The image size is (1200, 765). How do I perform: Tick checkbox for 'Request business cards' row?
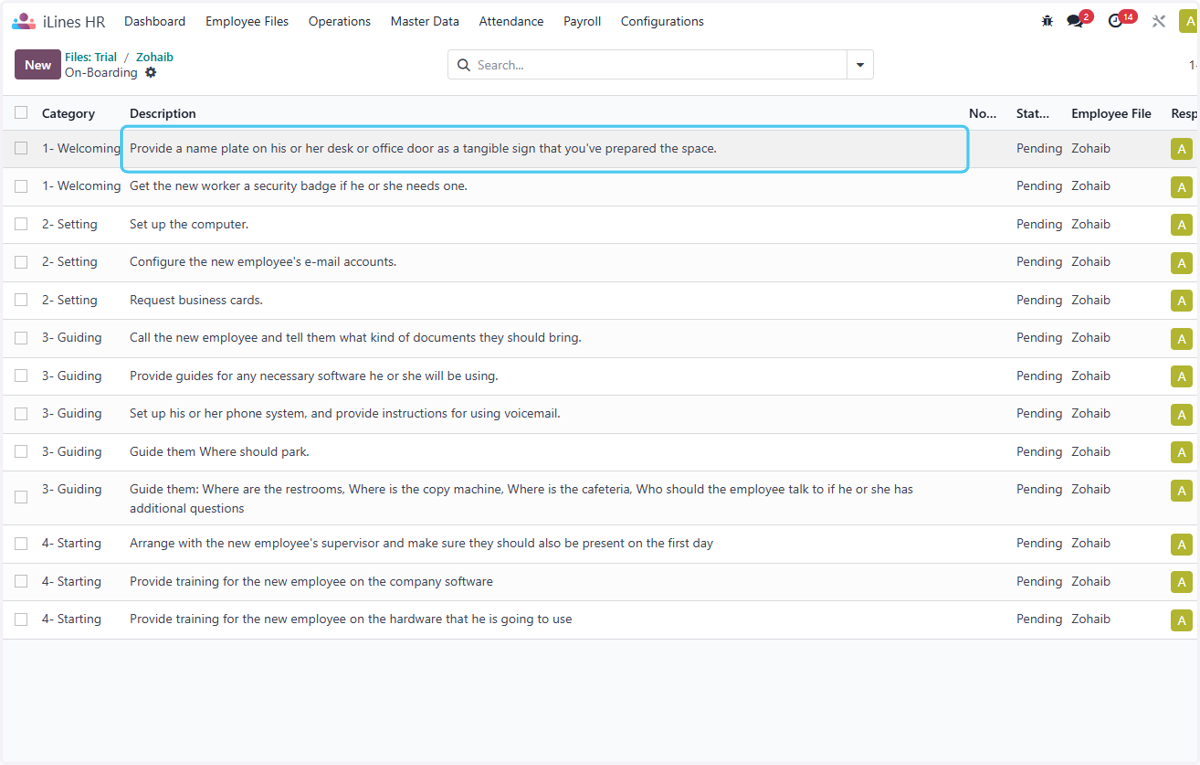pyautogui.click(x=21, y=300)
